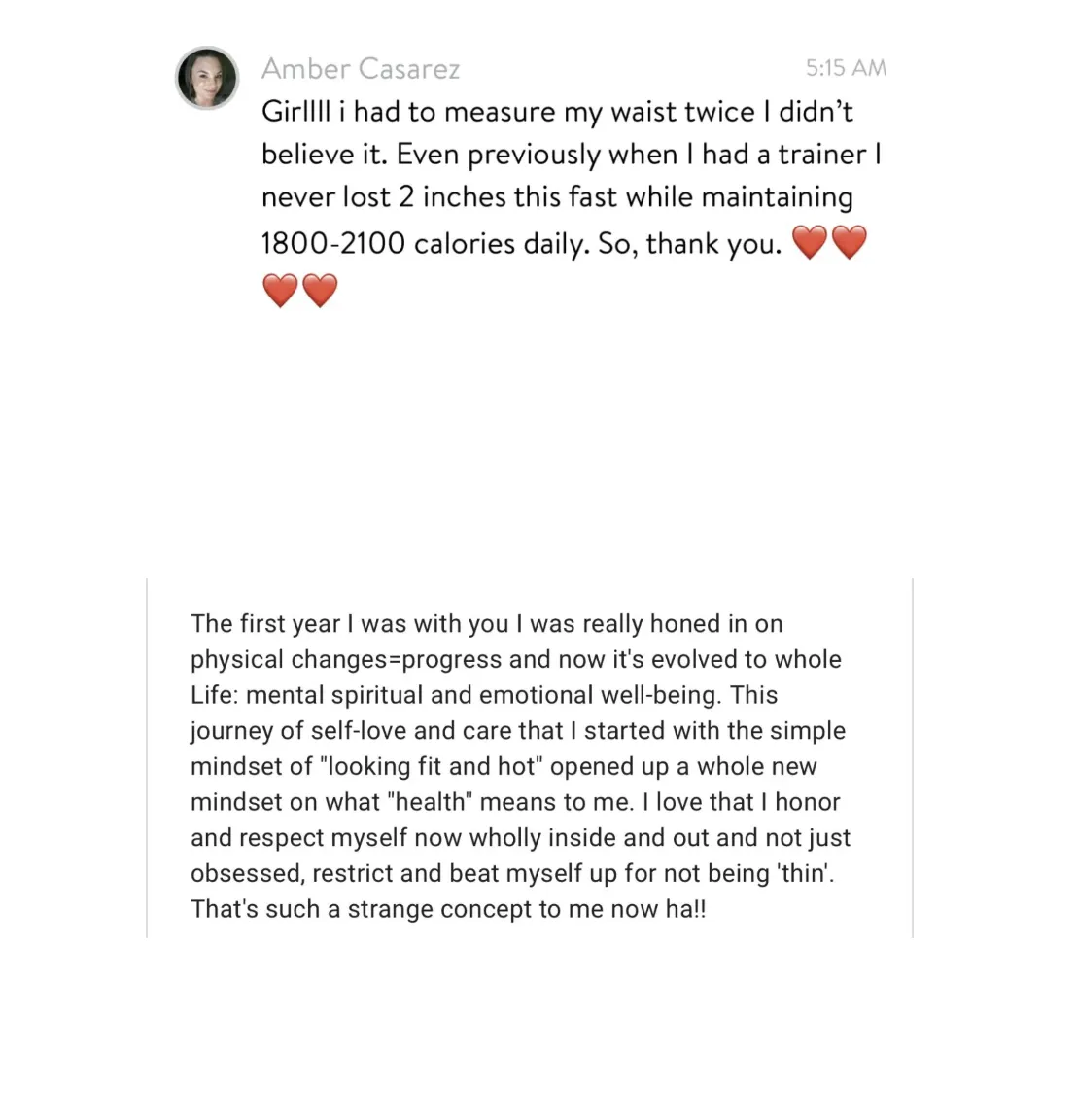This screenshot has width=1077, height=1120.
Task: Click the final red heart emoji of the message
Action: pyautogui.click(x=320, y=291)
